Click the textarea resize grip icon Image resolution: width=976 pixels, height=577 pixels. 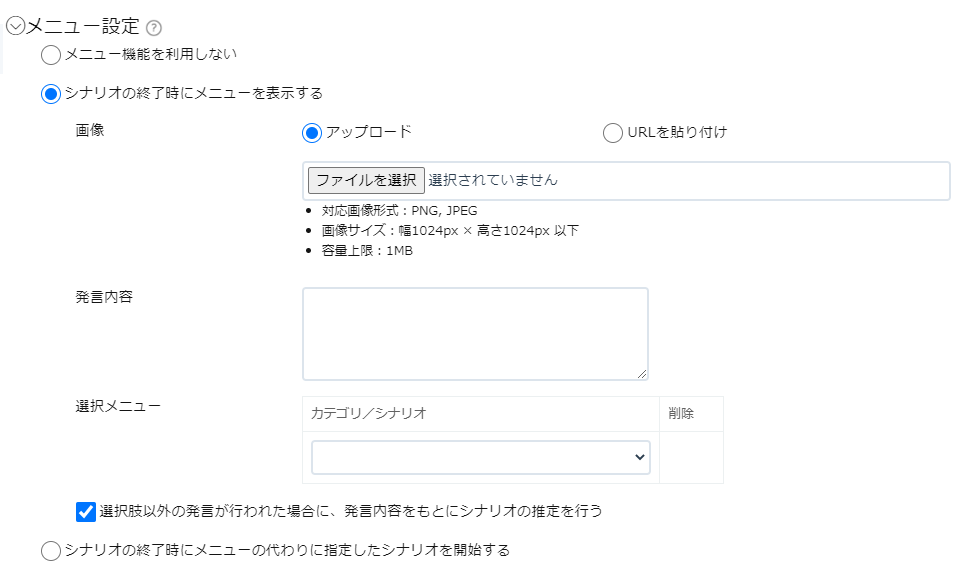pos(642,373)
